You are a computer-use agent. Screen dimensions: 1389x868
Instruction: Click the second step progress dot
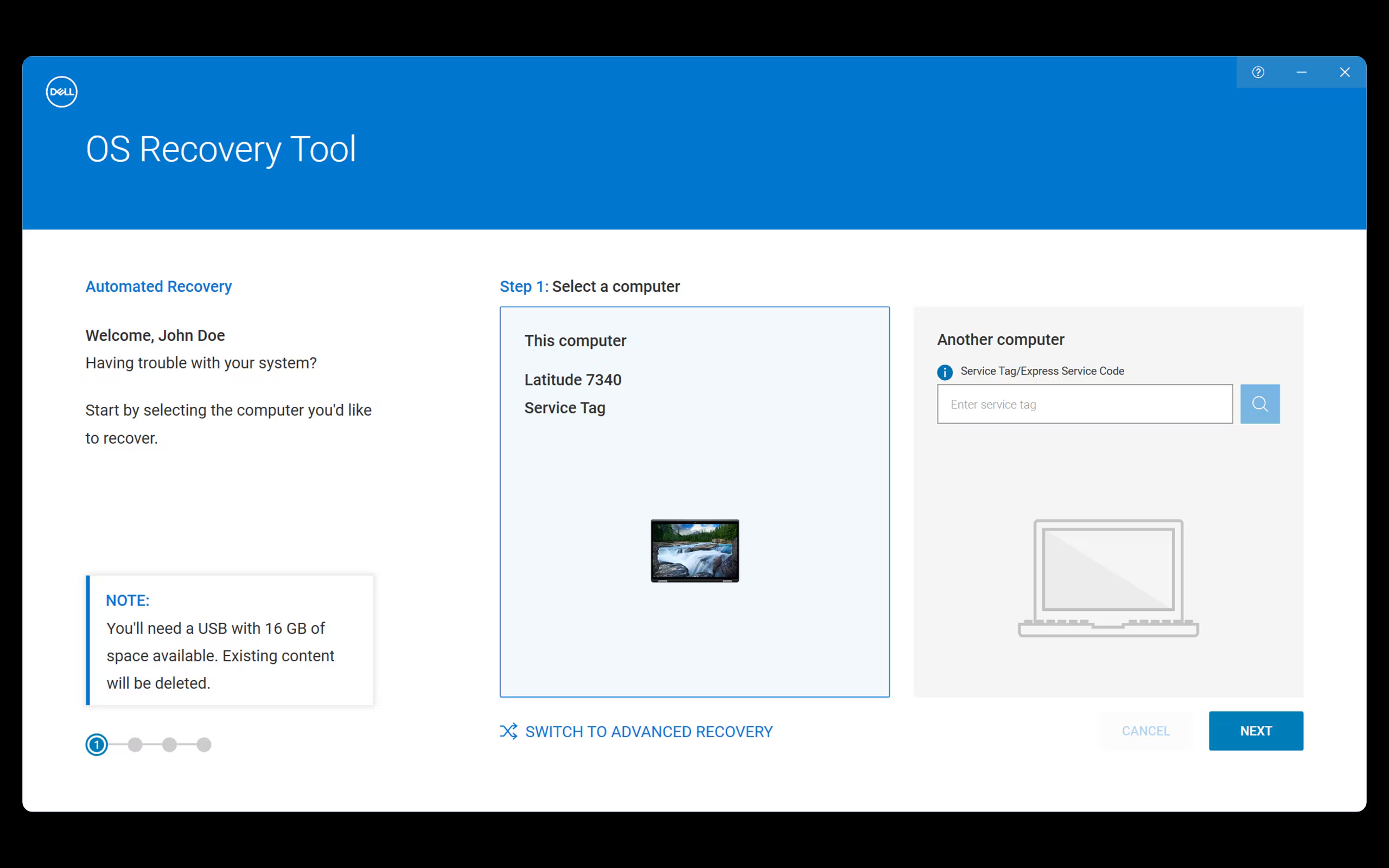135,744
